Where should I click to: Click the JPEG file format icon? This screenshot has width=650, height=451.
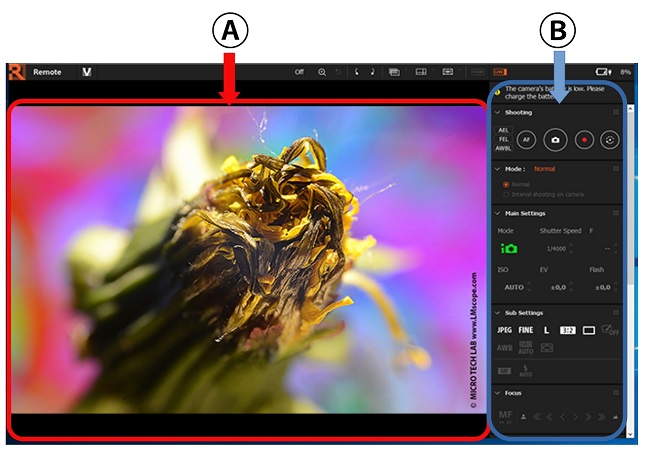coord(505,330)
